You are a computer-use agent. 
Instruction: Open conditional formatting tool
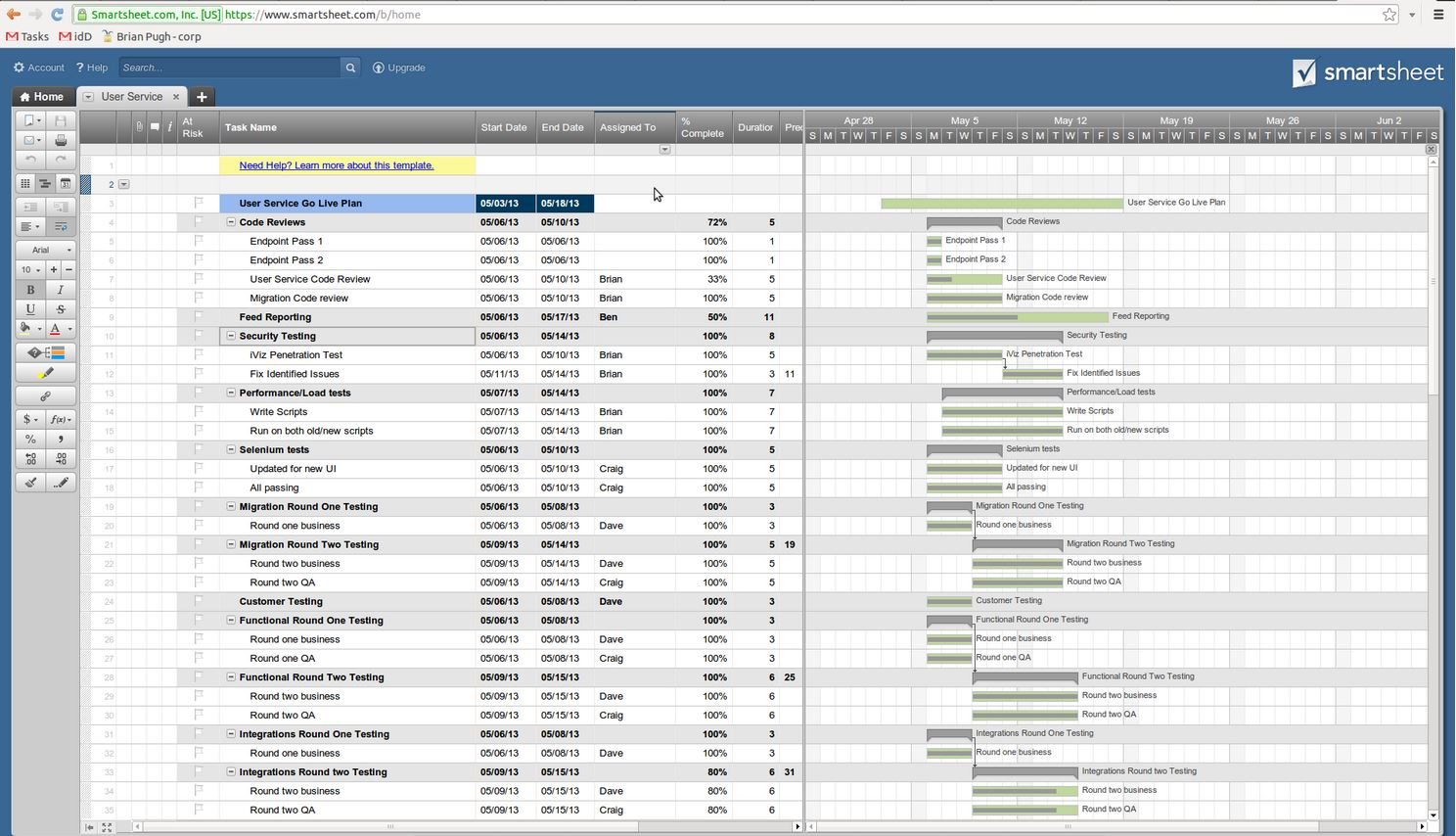tap(45, 352)
